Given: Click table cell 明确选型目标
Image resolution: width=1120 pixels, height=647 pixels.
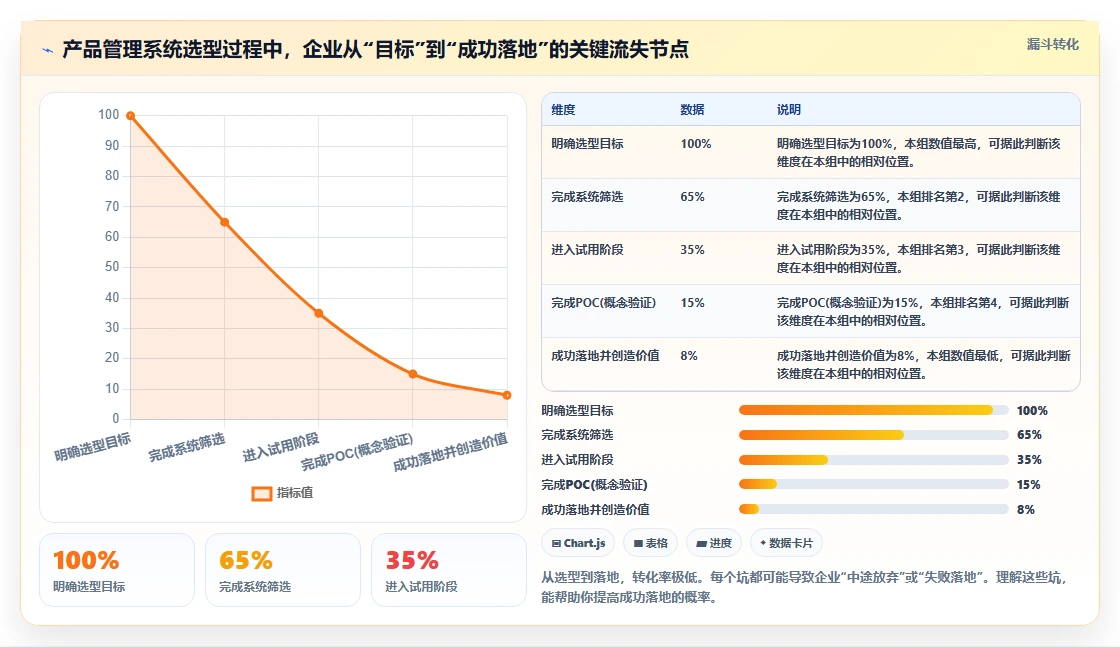Looking at the screenshot, I should (x=587, y=144).
